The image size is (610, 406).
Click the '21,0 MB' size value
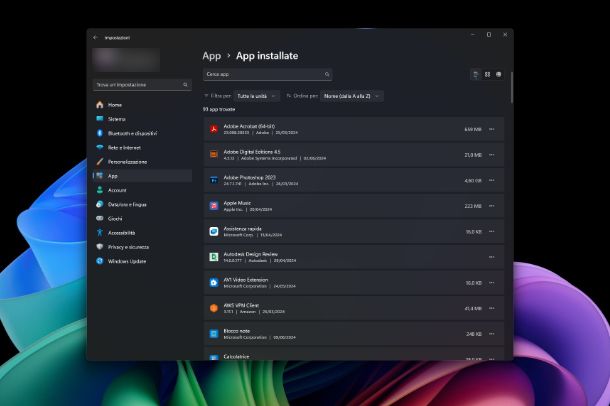(473, 155)
